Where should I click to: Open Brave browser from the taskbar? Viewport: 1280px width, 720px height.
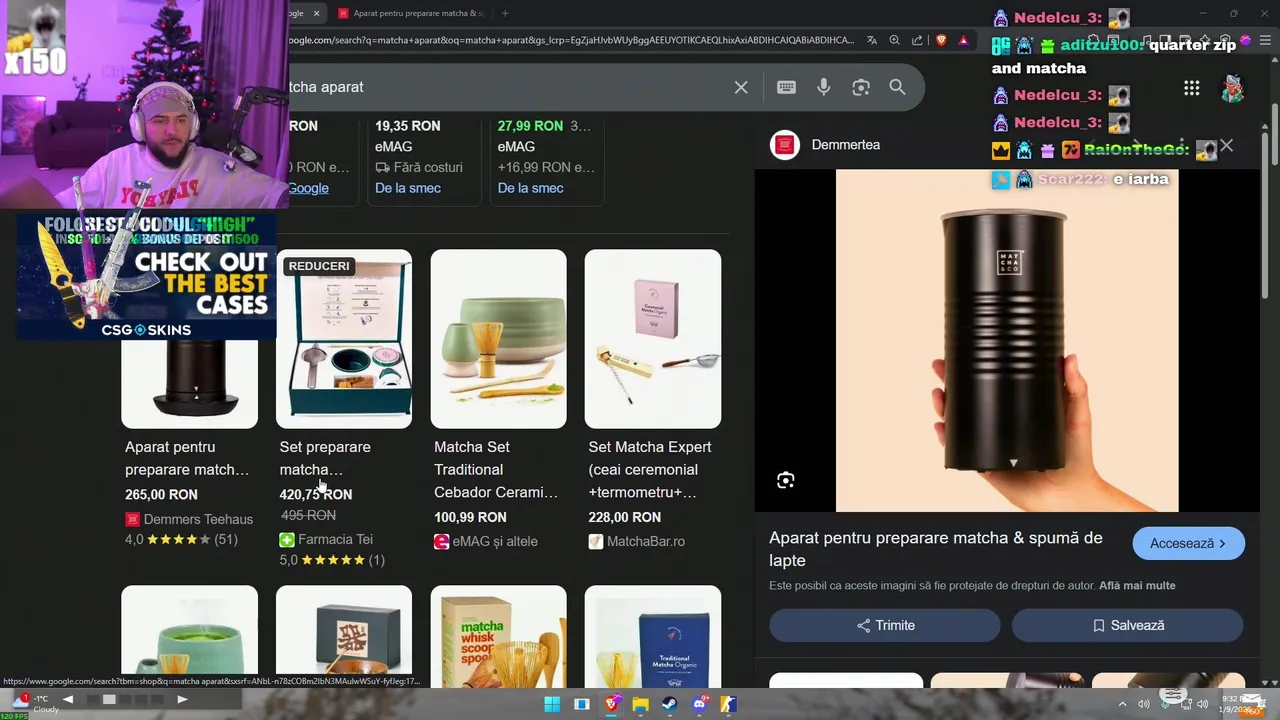coord(611,704)
